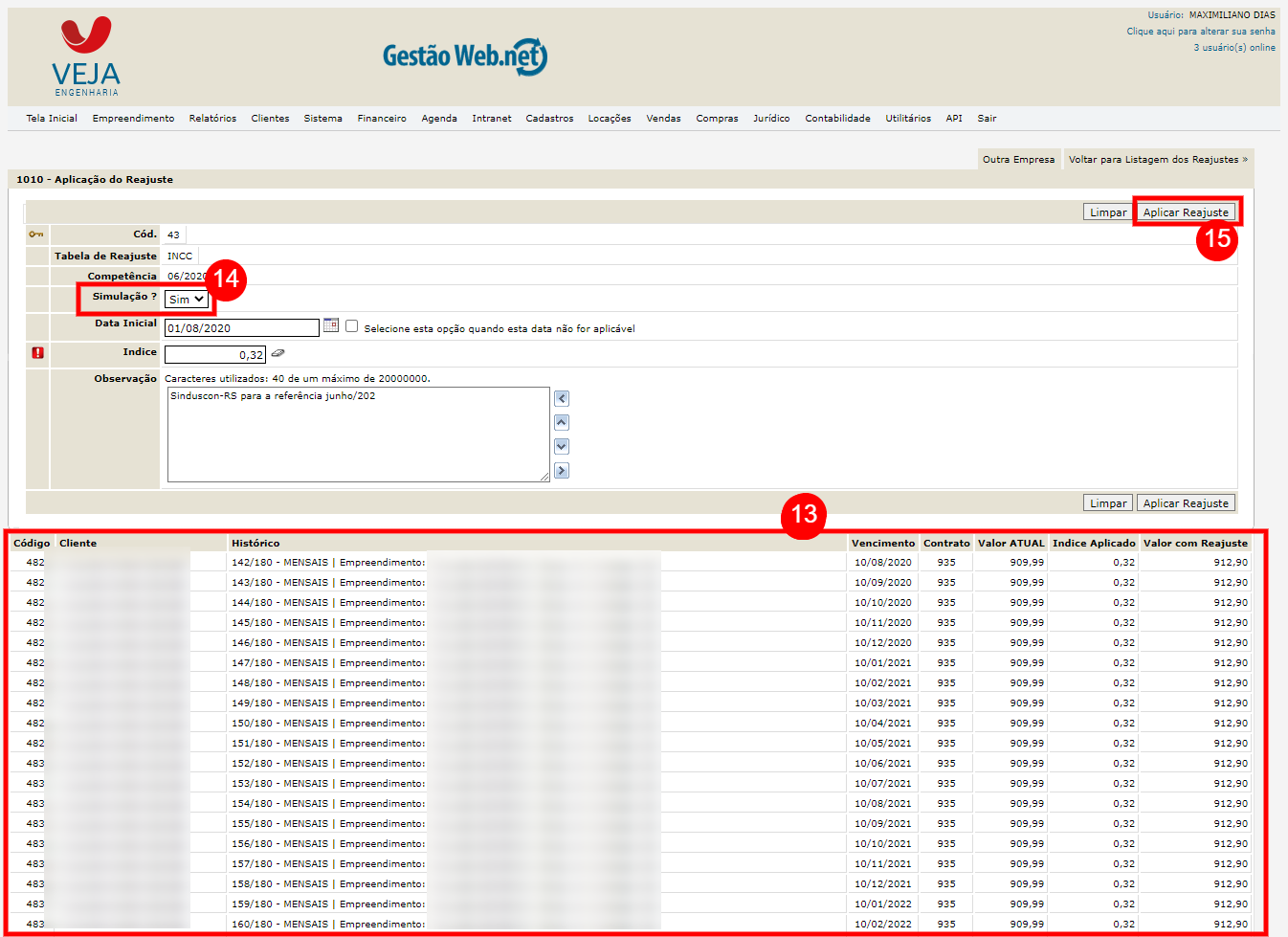Click inside the Observação text area
Screen dimensions: 1288x937
click(x=358, y=435)
